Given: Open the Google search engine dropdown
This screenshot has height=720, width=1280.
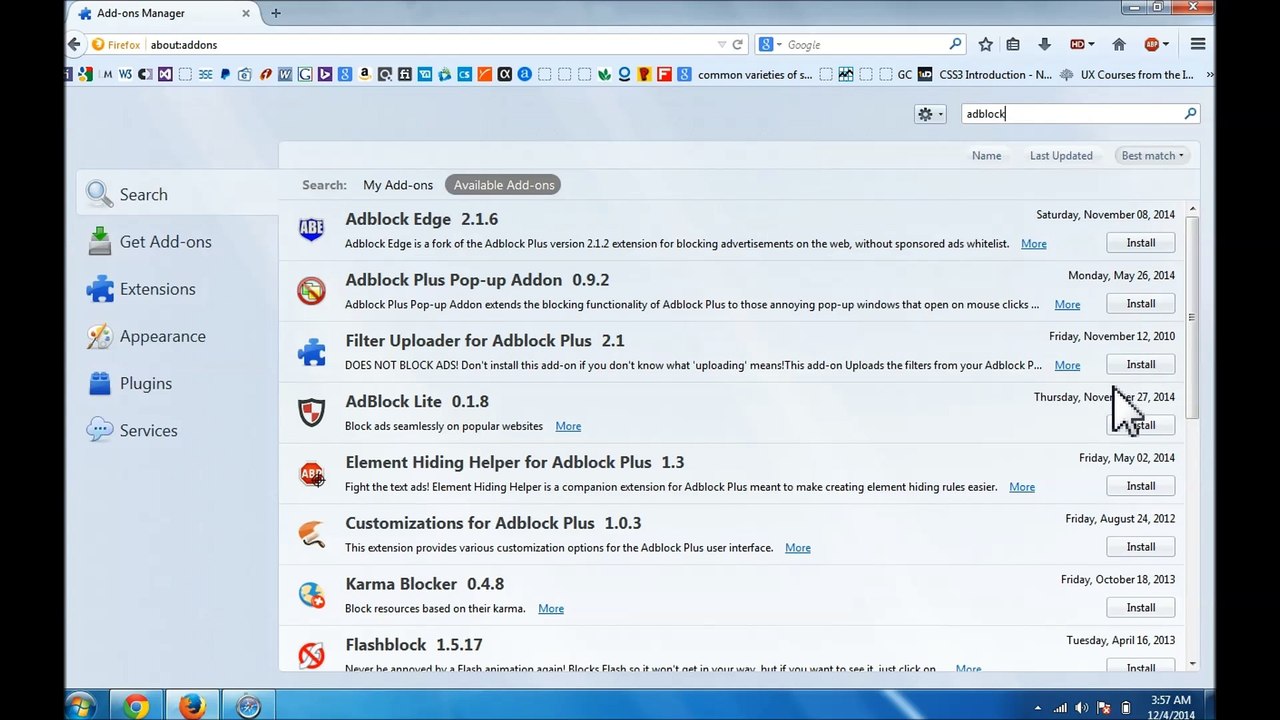Looking at the screenshot, I should coord(770,44).
